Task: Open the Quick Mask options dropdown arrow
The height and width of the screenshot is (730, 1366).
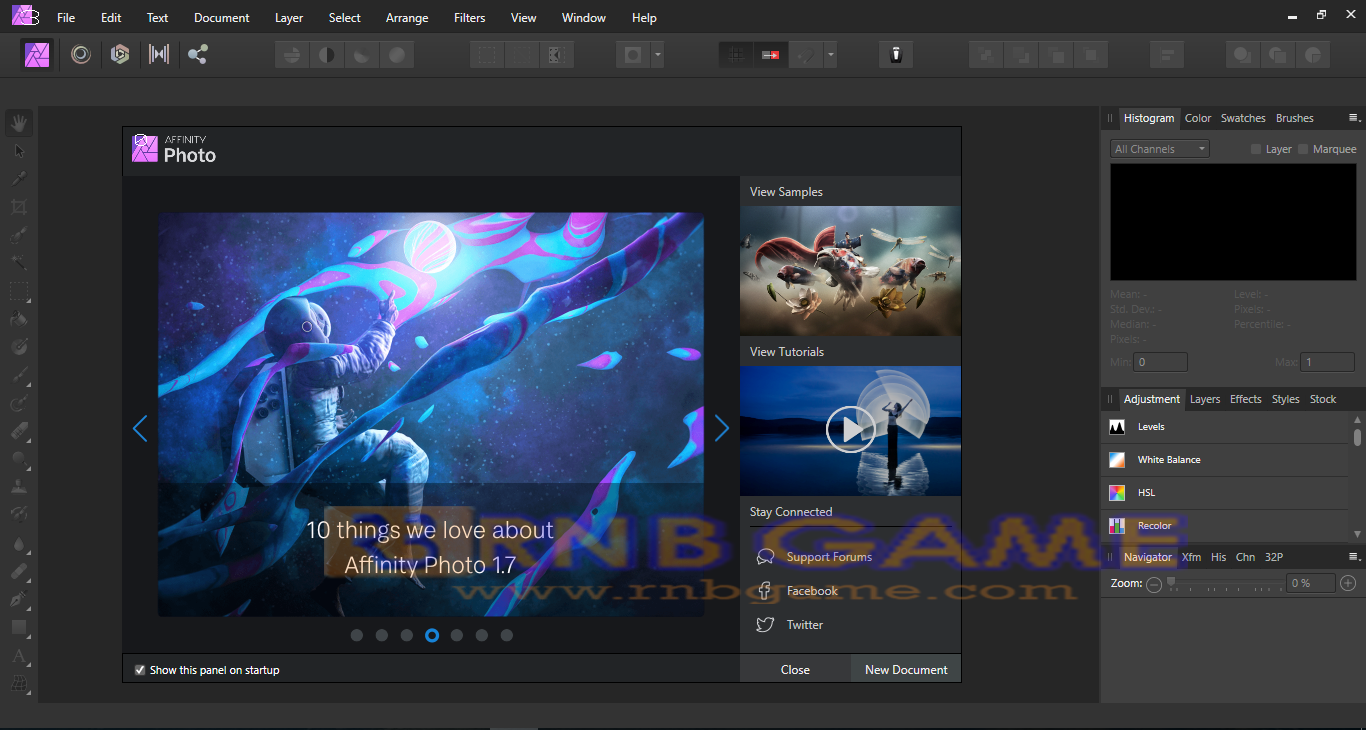Action: coord(657,54)
